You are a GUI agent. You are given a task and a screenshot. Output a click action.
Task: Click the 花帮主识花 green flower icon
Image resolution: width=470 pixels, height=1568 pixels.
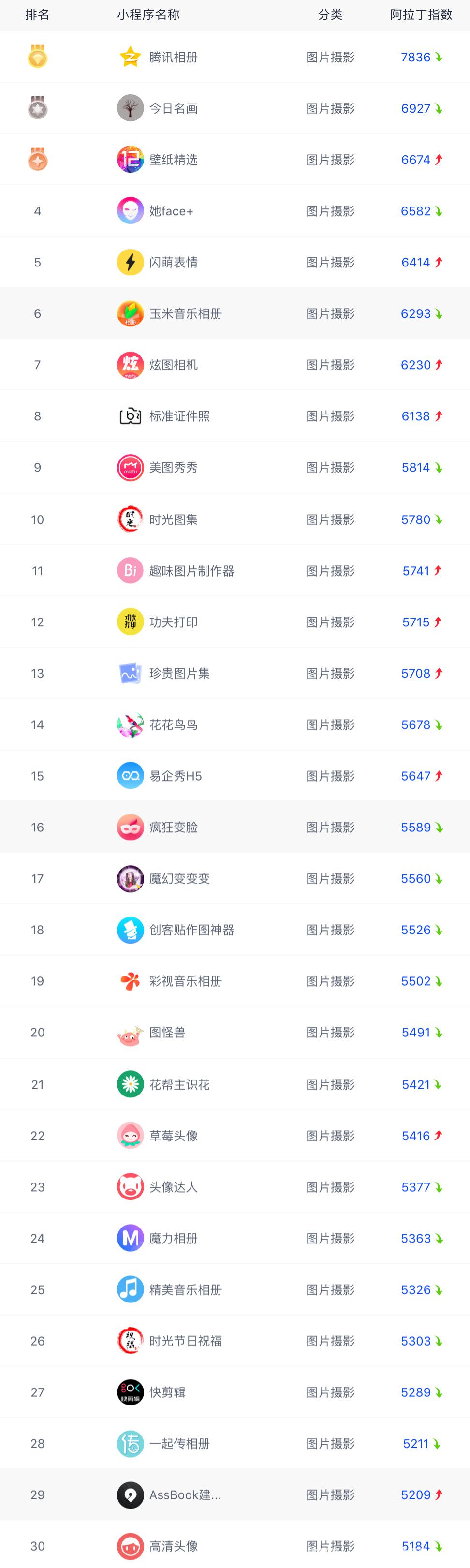(x=130, y=1084)
